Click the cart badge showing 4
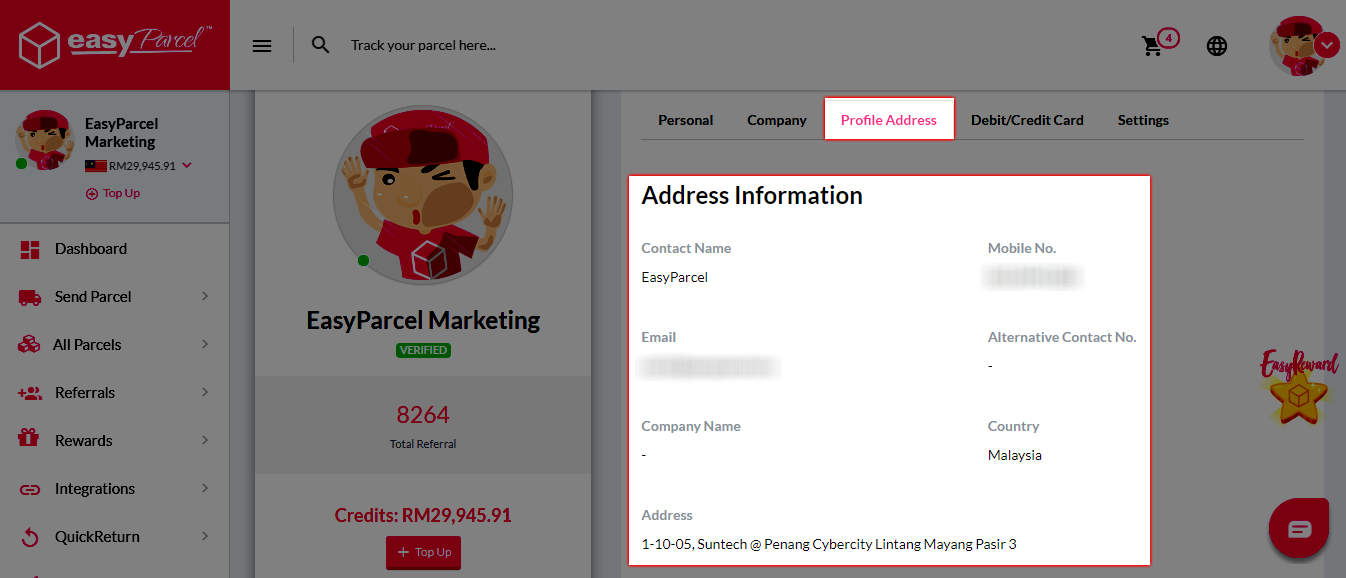 pyautogui.click(x=1168, y=39)
